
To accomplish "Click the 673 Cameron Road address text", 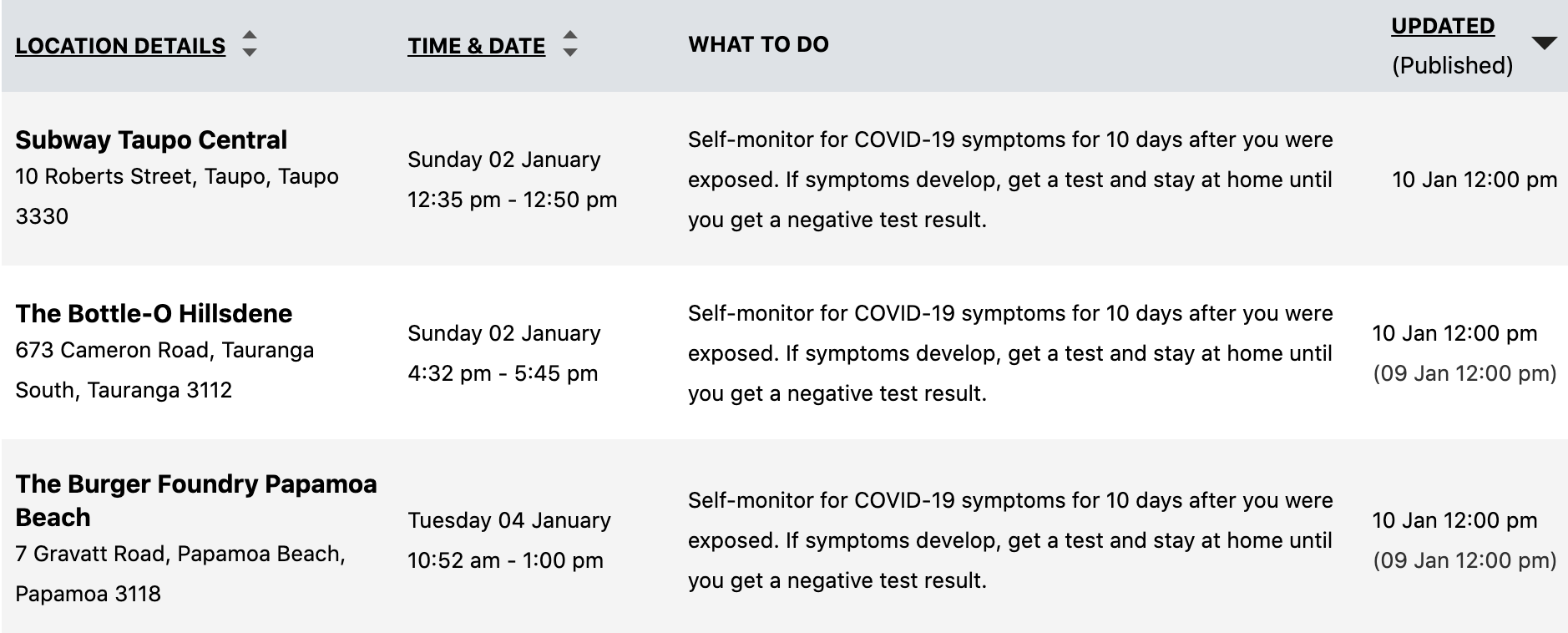I will (164, 370).
